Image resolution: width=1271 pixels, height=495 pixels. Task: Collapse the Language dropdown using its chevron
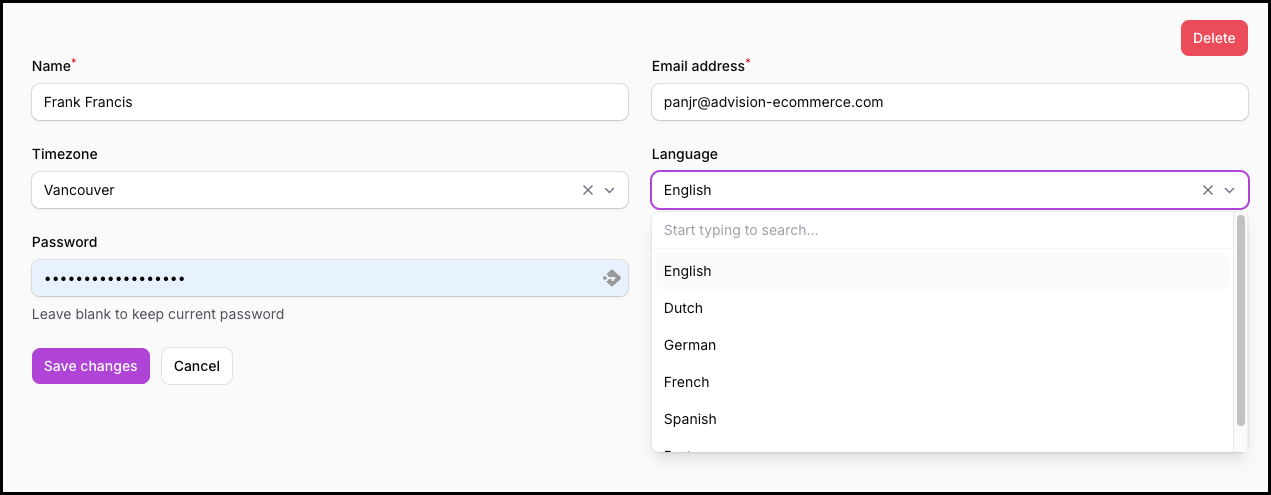click(1230, 190)
